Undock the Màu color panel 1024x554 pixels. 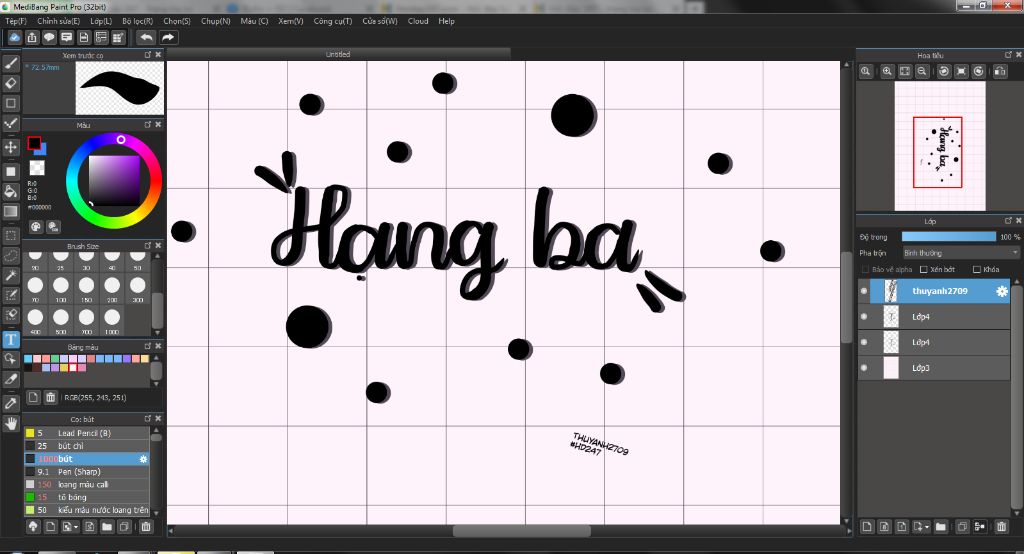click(148, 124)
